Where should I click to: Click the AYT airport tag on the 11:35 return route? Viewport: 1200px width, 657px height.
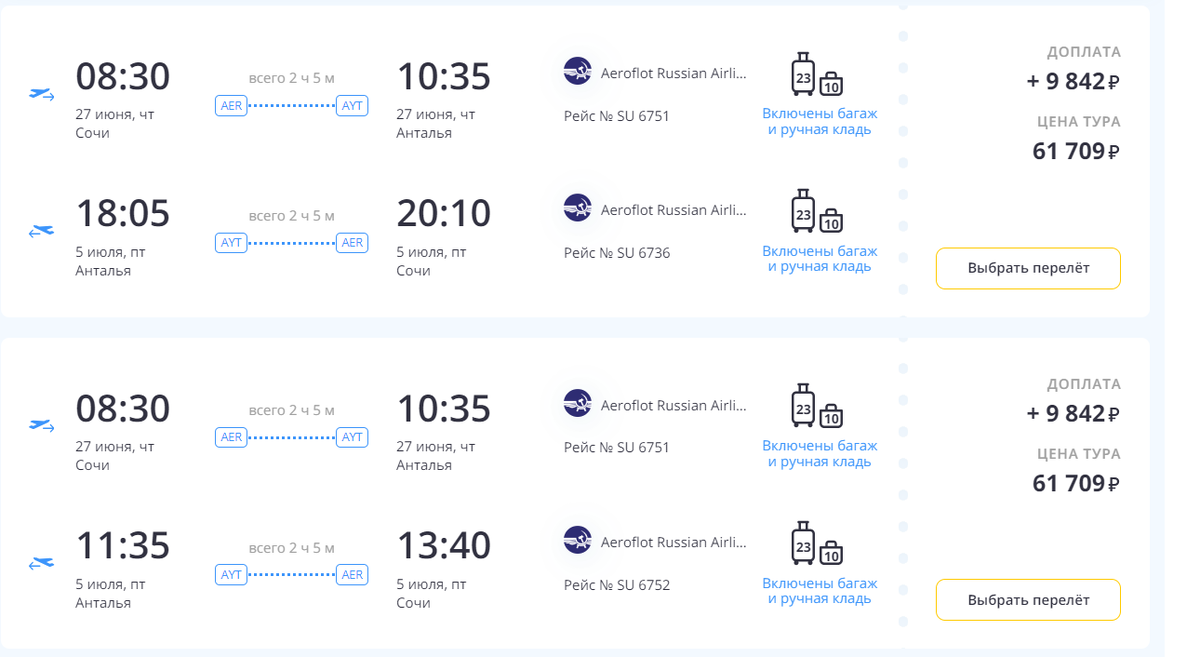[231, 574]
